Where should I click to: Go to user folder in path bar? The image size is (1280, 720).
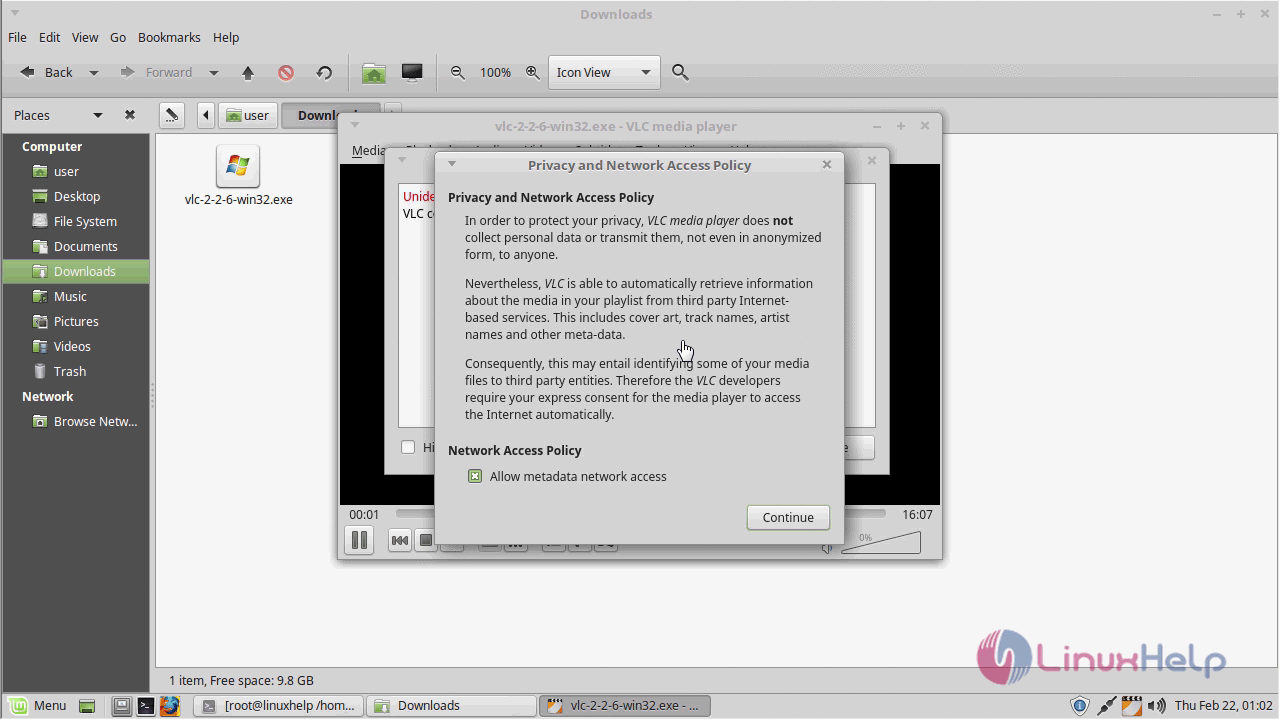(247, 115)
